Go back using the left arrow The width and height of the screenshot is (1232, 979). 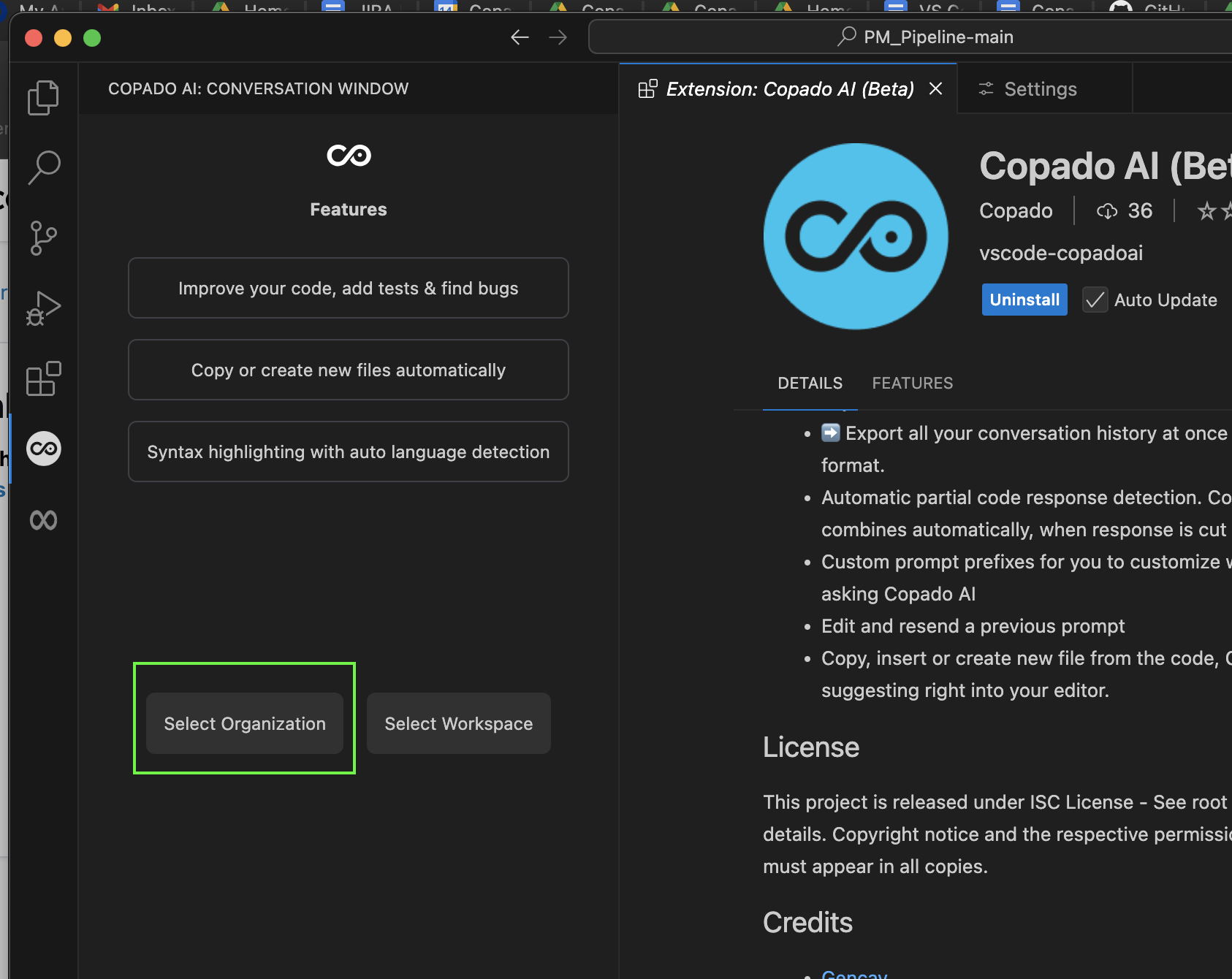(520, 37)
